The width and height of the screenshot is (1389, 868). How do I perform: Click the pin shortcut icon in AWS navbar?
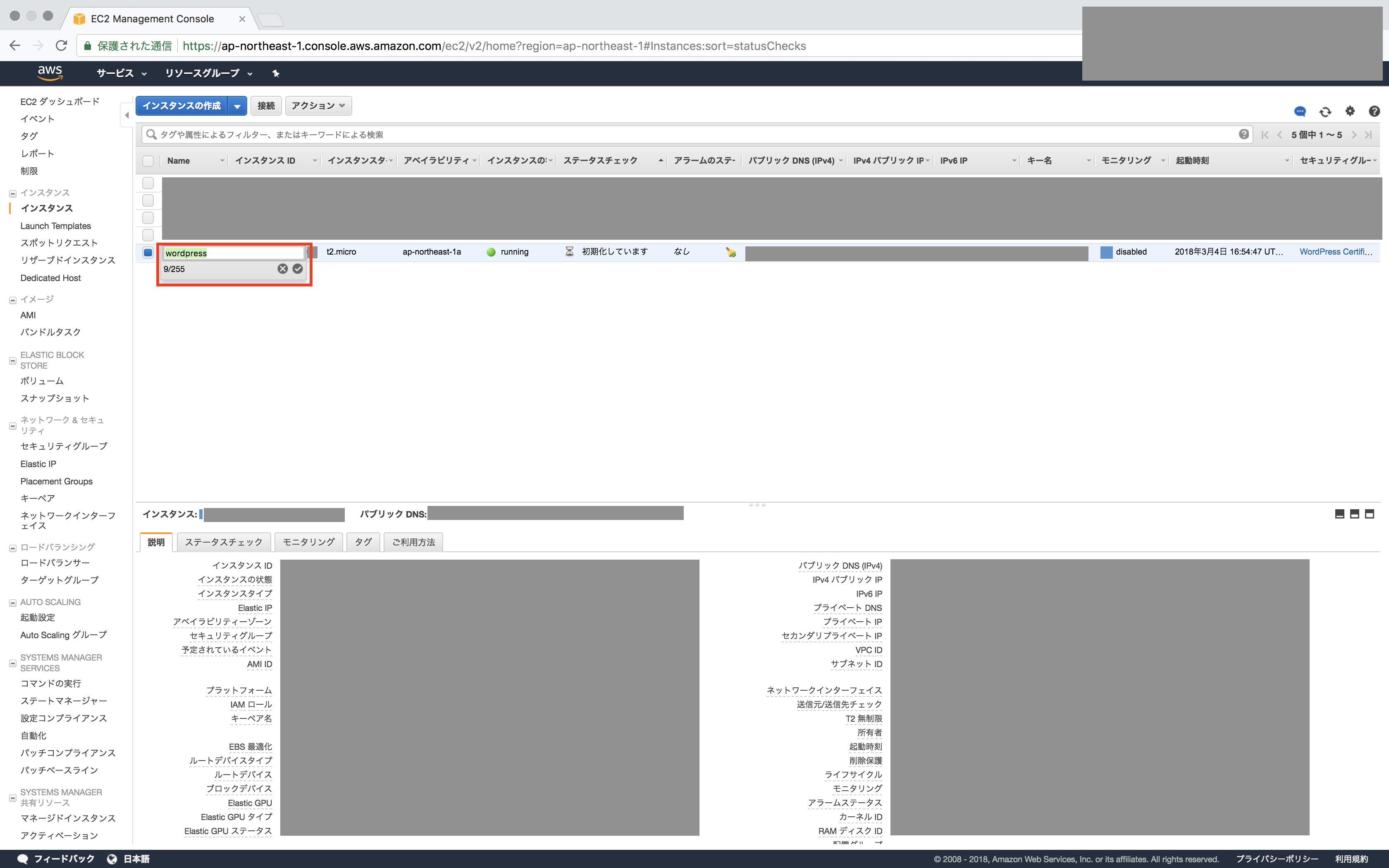pos(275,73)
